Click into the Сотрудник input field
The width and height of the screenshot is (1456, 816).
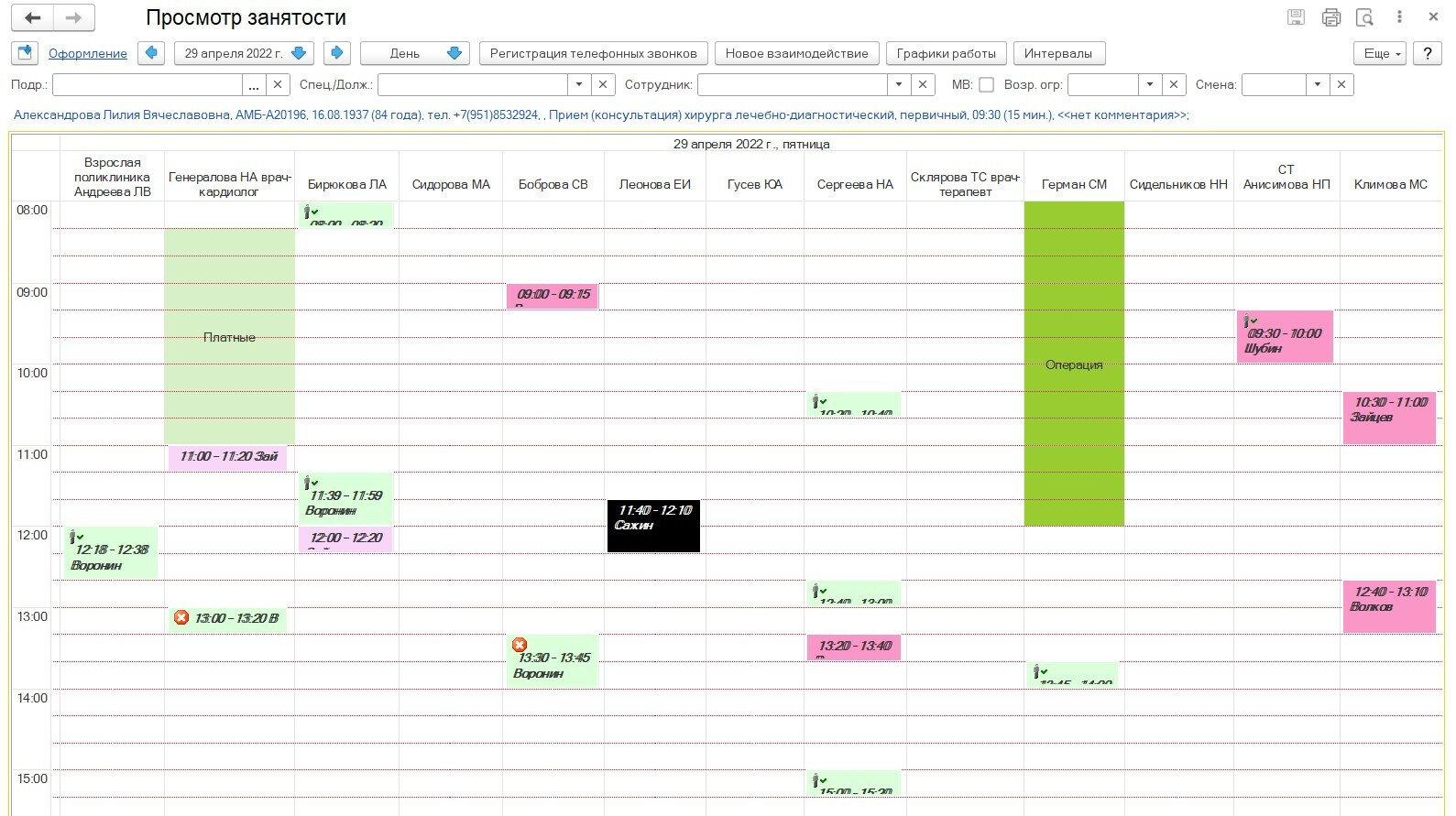click(x=793, y=85)
